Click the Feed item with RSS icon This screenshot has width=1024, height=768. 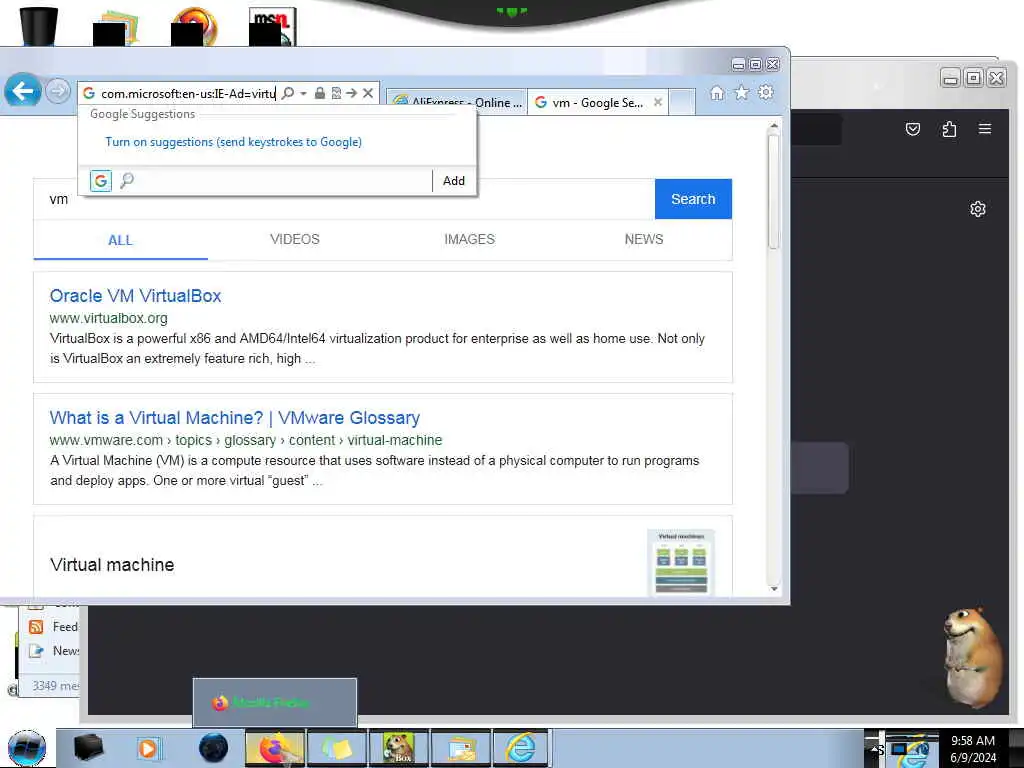[x=54, y=627]
